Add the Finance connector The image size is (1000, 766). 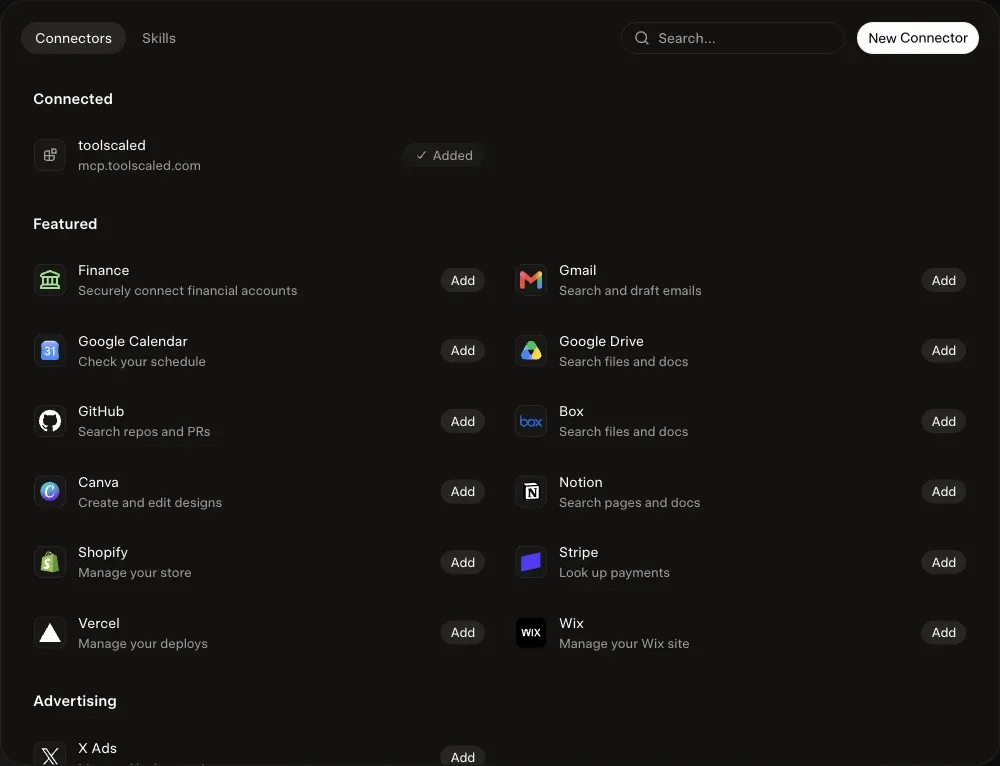pyautogui.click(x=462, y=280)
